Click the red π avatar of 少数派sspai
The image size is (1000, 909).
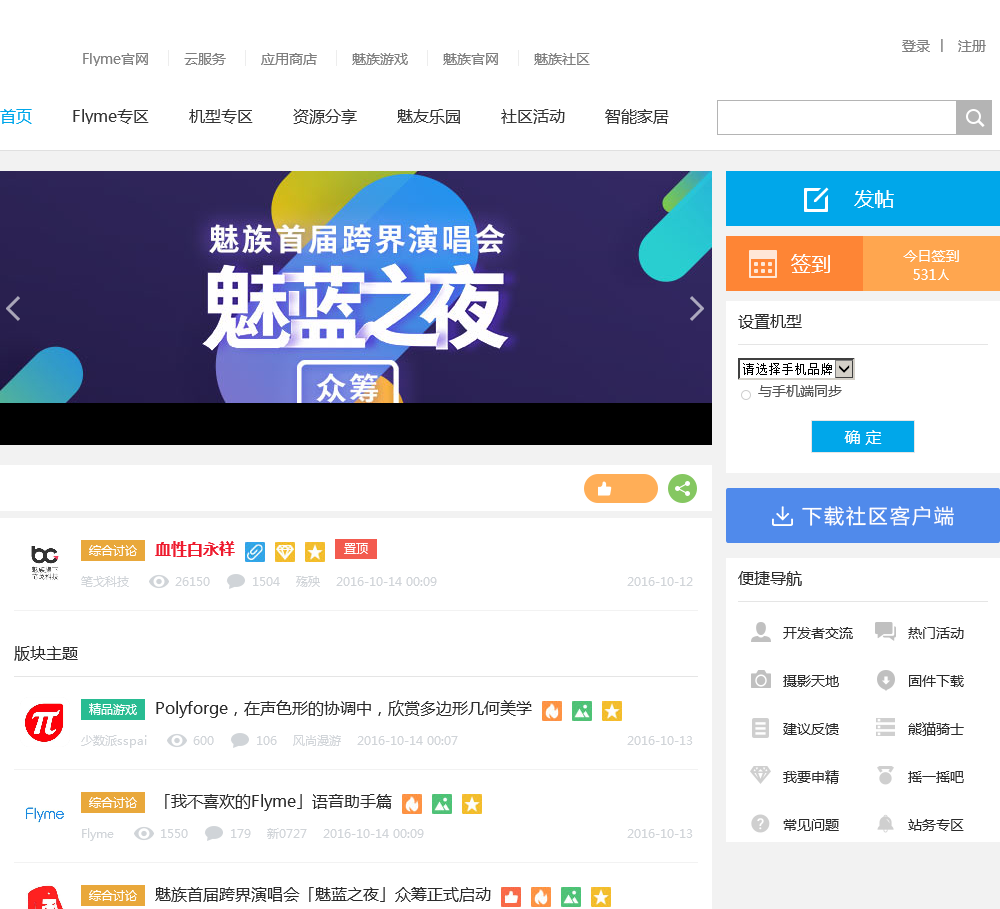coord(45,723)
